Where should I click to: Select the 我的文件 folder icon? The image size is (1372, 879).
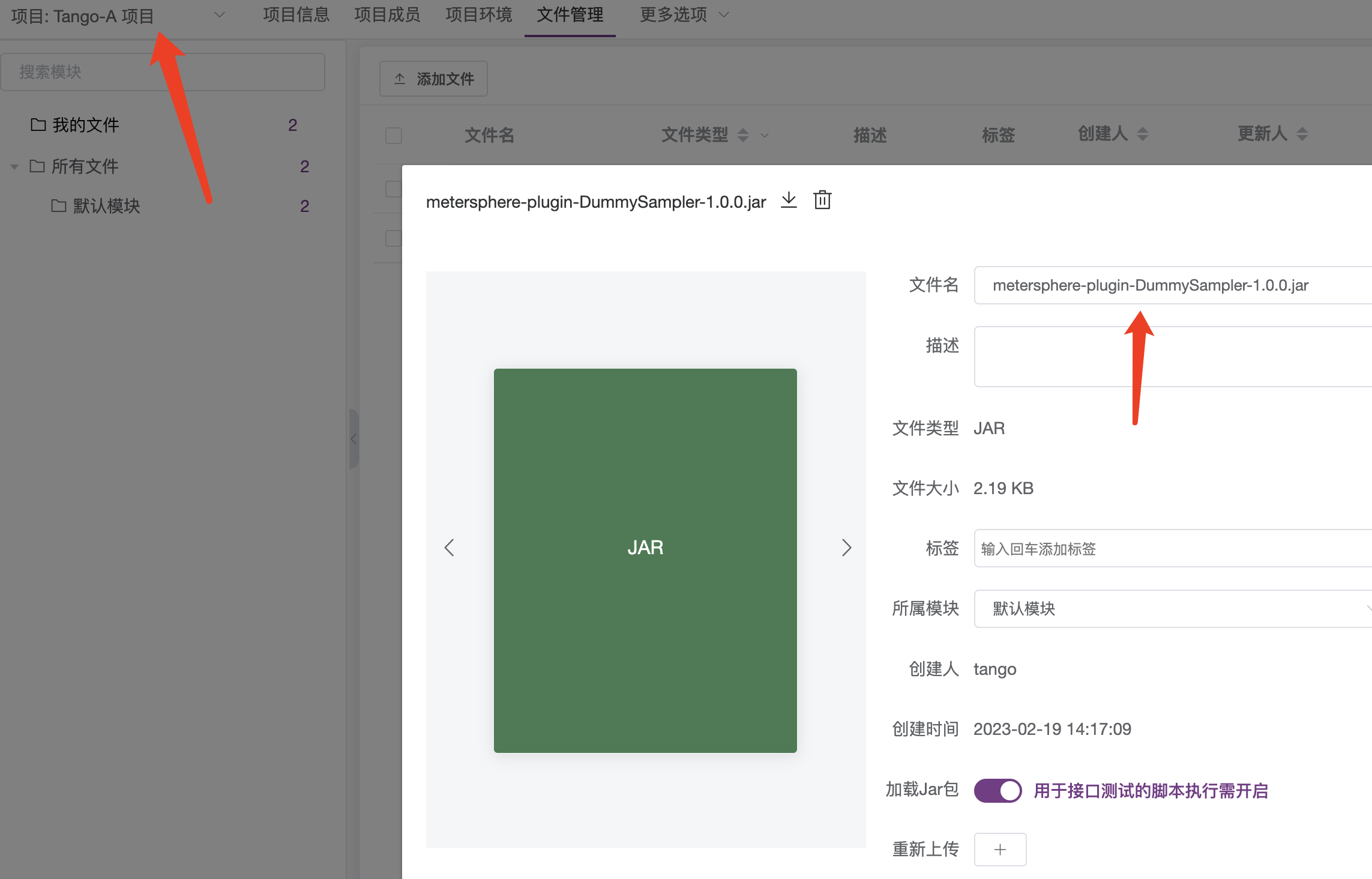[37, 124]
